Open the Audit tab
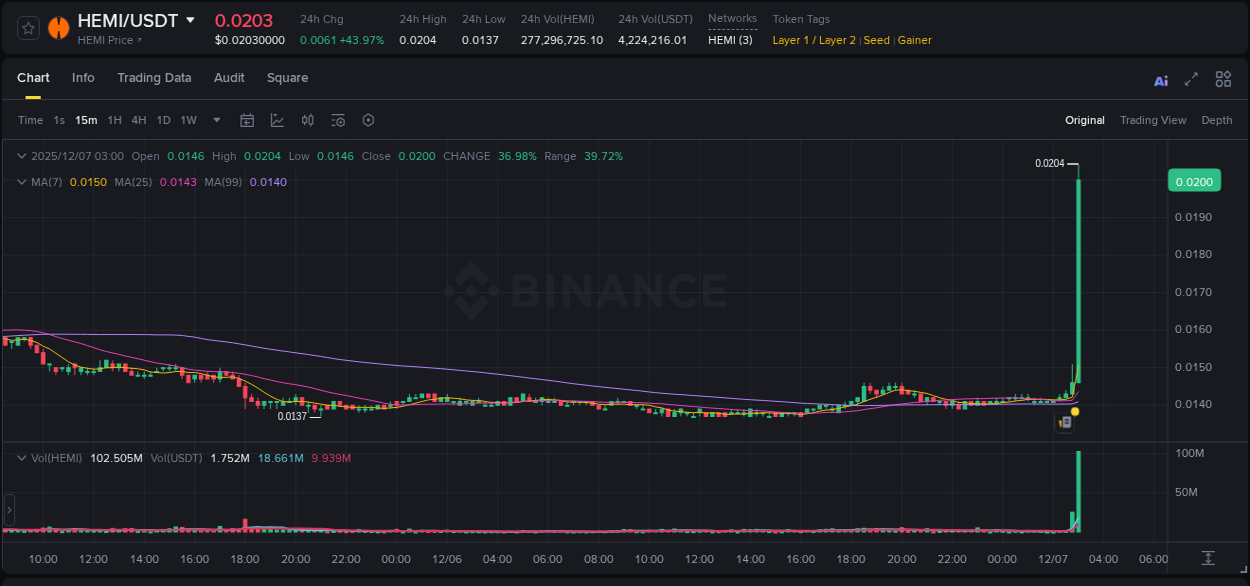1250x586 pixels. (229, 77)
